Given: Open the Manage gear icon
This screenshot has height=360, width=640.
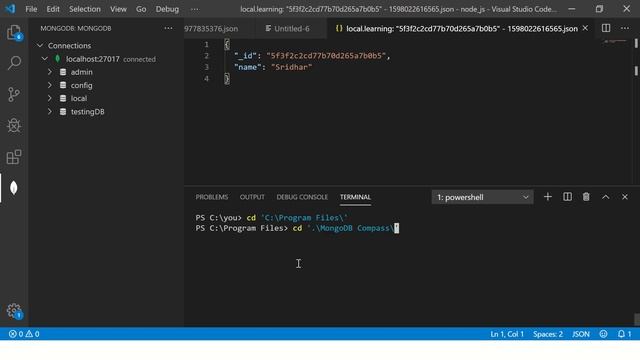Looking at the screenshot, I should 14,311.
